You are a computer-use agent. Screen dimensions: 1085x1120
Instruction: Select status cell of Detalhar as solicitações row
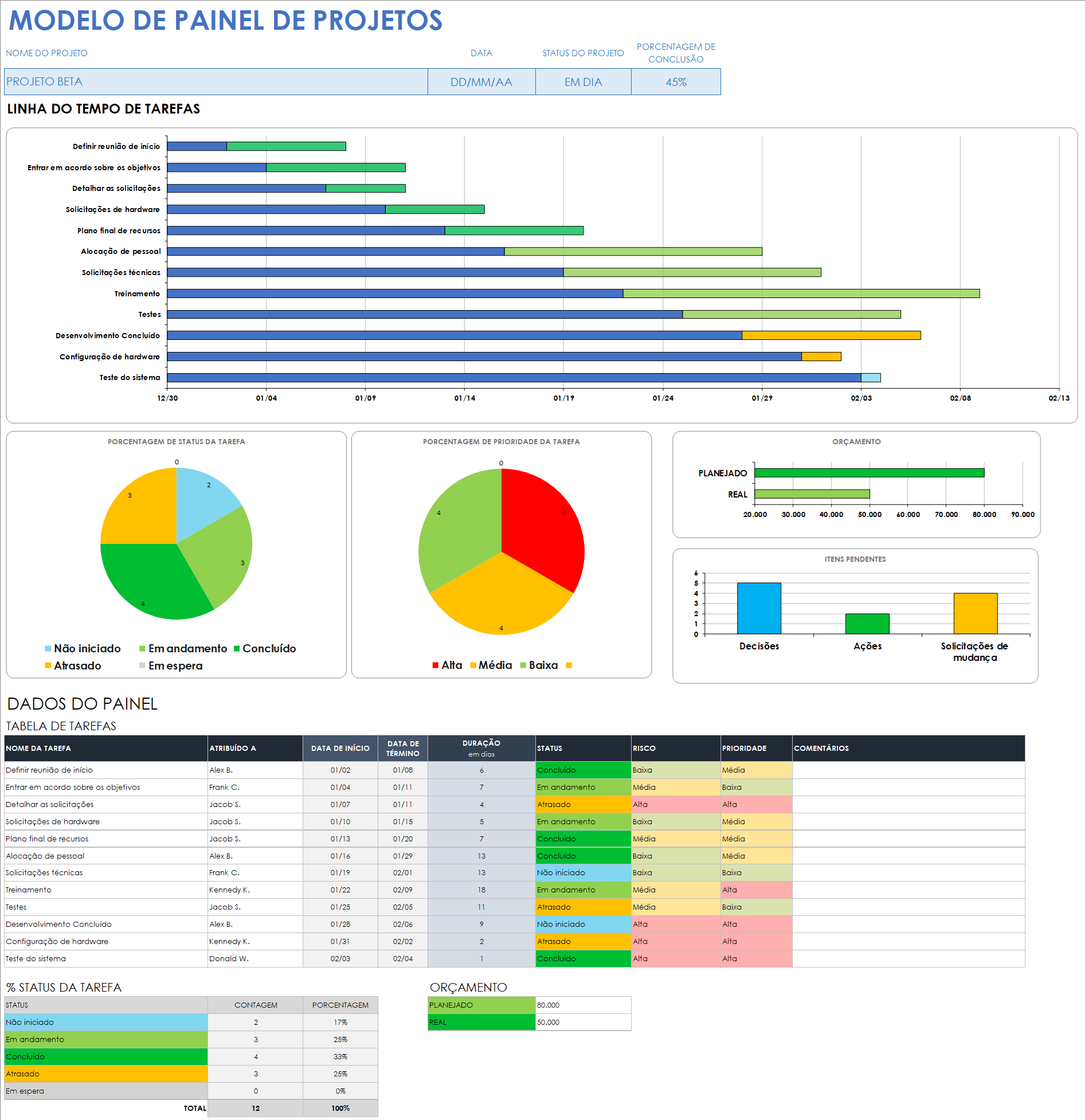583,805
